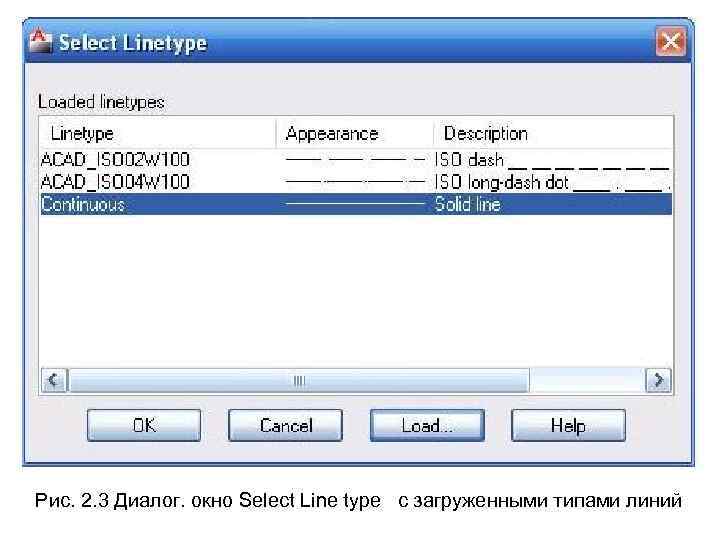Screen dimensions: 720x540
Task: Click the horizontal scrollbar thumb
Action: click(x=299, y=380)
